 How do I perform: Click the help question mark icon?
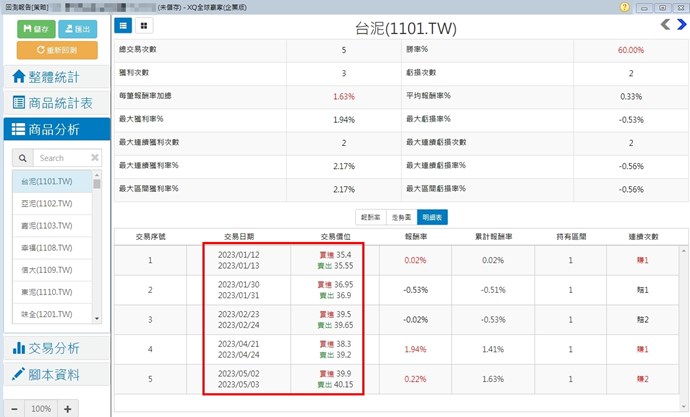pyautogui.click(x=625, y=5)
